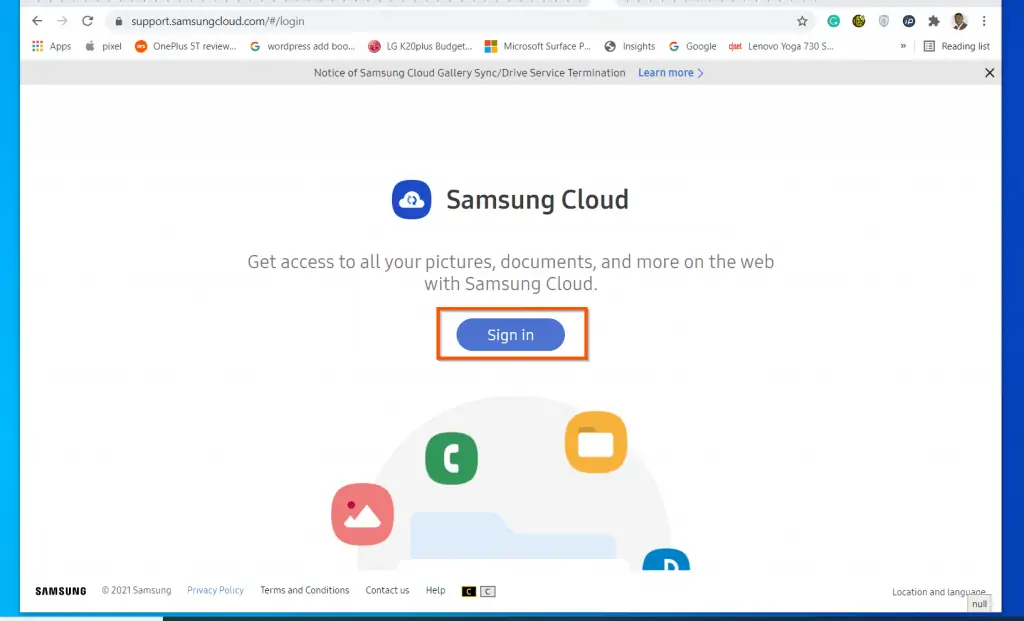Screen dimensions: 1024x621
Task: Expand the bookmarks overflow chevron
Action: 903,45
